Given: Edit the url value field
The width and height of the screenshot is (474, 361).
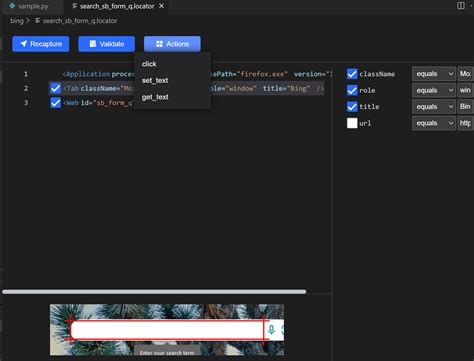Looking at the screenshot, I should click(465, 123).
